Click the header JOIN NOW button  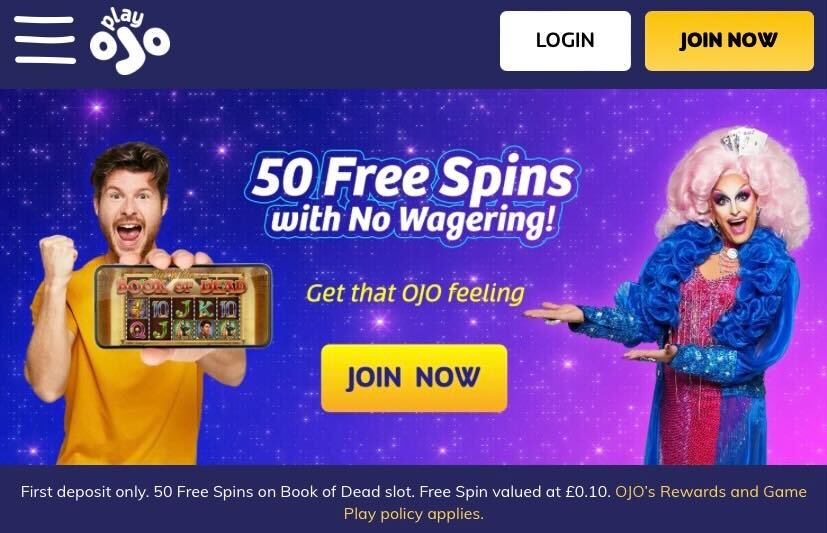click(x=729, y=41)
